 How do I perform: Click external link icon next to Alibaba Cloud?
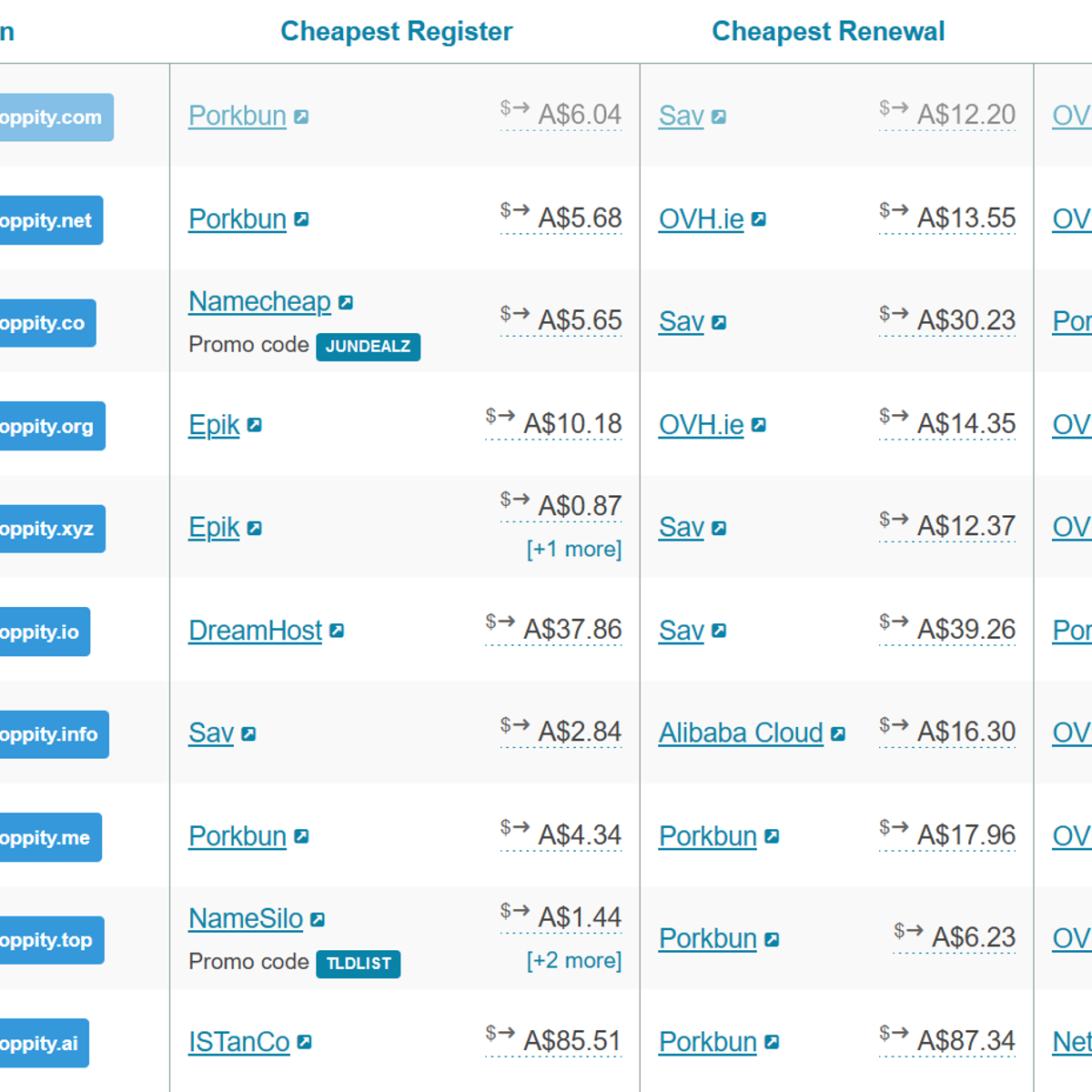pyautogui.click(x=838, y=733)
